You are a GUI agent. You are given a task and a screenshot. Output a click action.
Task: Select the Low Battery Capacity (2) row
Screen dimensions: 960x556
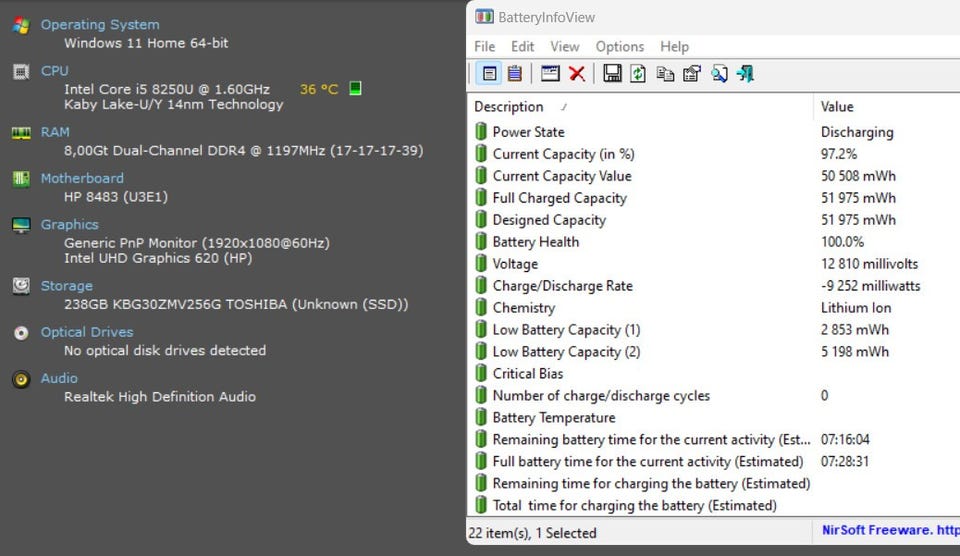(714, 351)
